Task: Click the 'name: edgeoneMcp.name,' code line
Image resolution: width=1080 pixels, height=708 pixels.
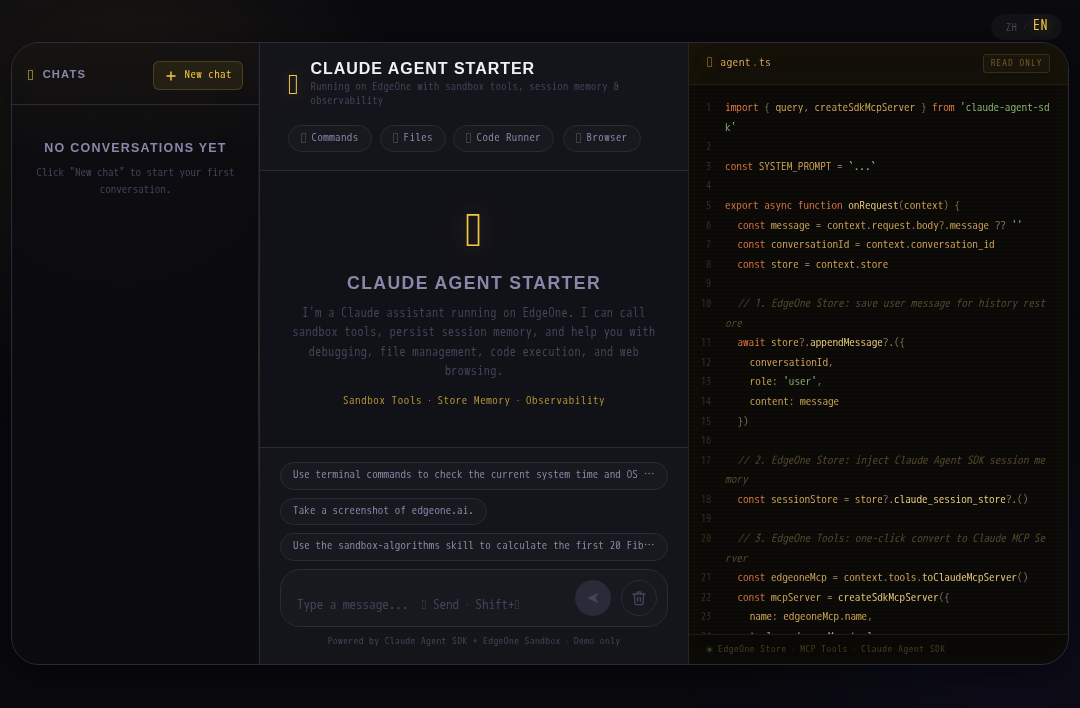Action: pyautogui.click(x=811, y=617)
